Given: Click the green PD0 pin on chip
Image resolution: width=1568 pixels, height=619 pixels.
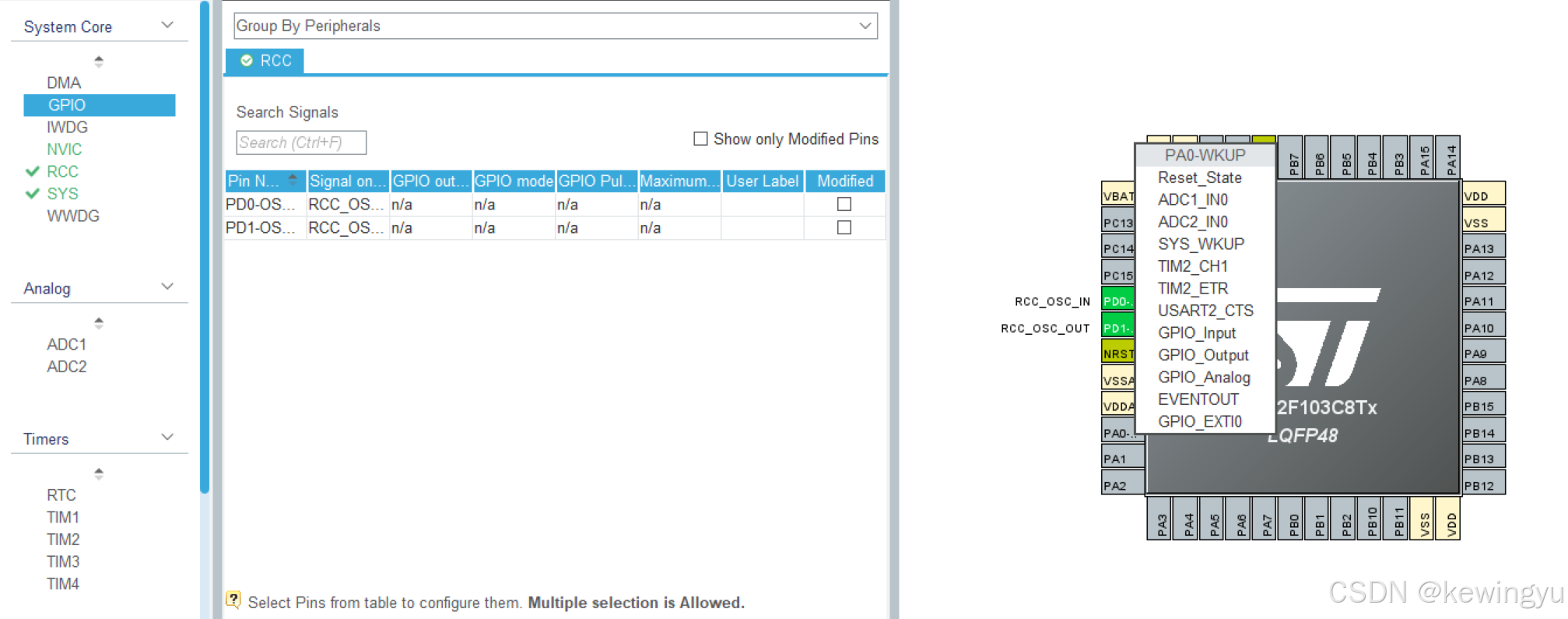Looking at the screenshot, I should 1118,301.
